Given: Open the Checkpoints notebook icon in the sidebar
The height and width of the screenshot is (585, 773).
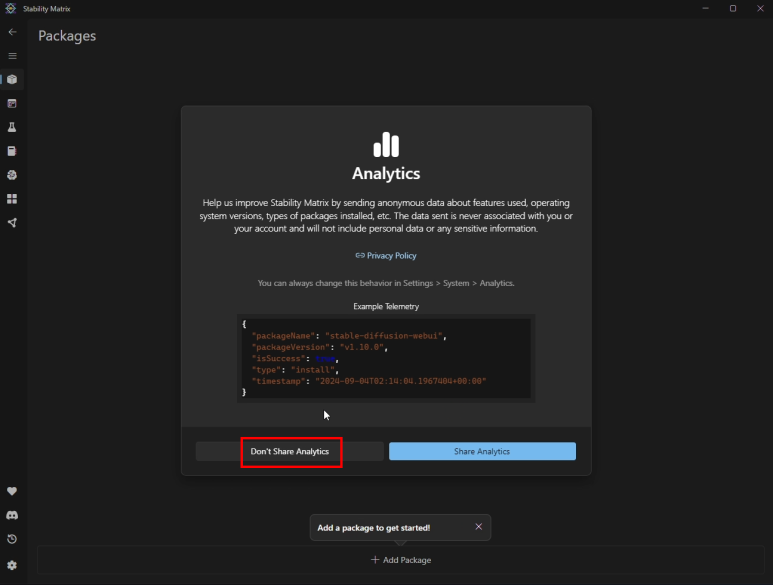Looking at the screenshot, I should click(x=12, y=151).
